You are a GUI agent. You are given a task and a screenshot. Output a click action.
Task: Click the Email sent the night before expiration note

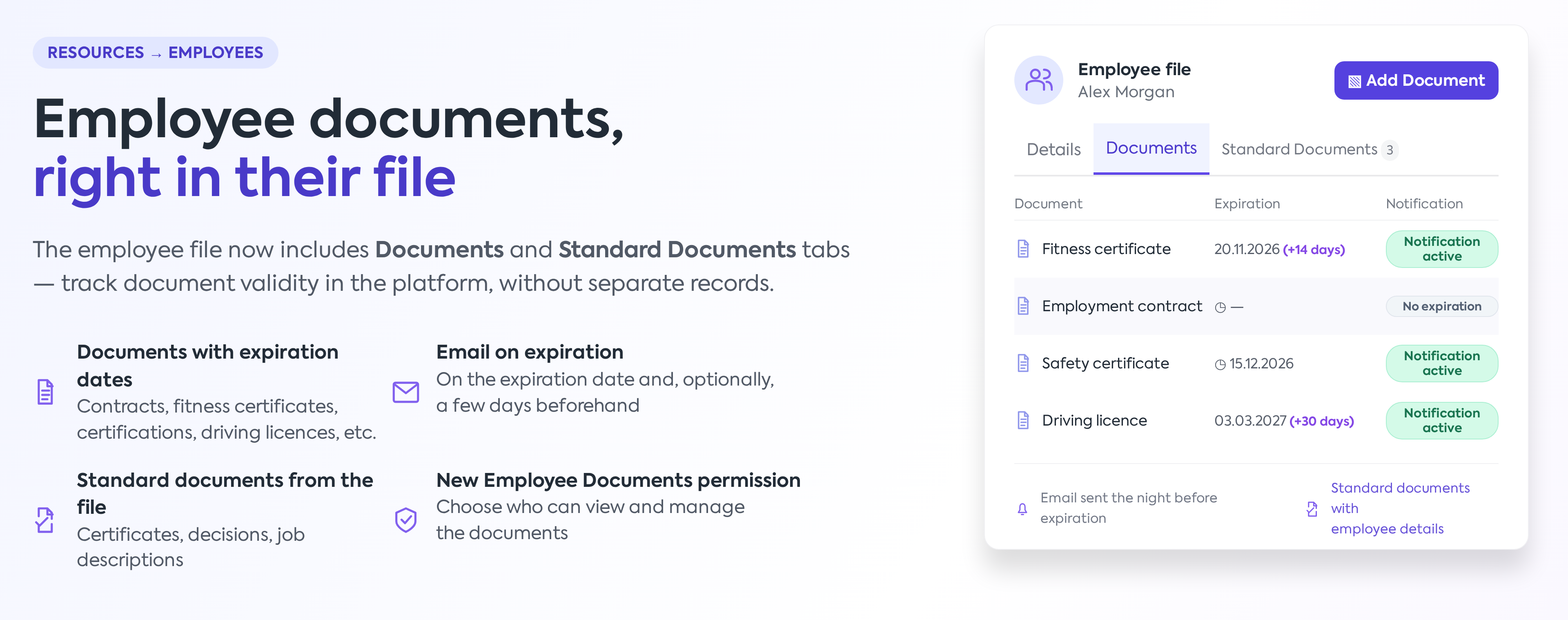[1129, 508]
